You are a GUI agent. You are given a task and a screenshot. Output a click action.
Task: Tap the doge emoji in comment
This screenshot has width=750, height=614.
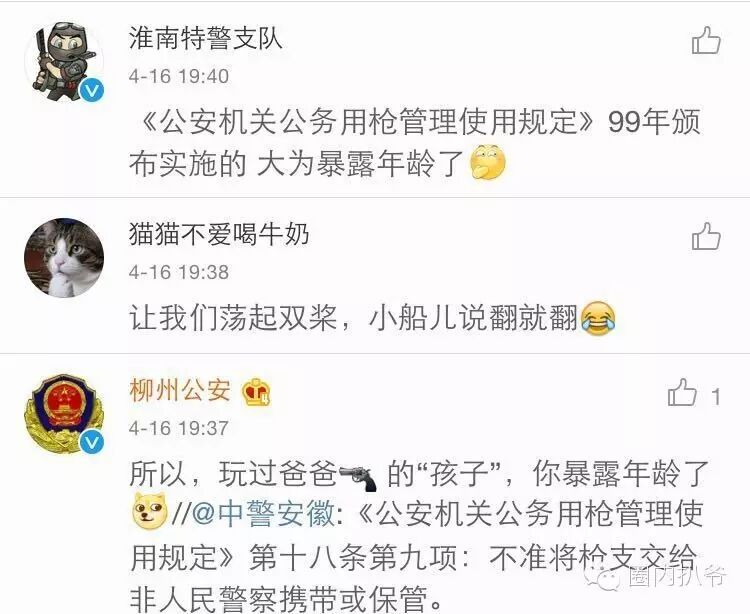(149, 511)
